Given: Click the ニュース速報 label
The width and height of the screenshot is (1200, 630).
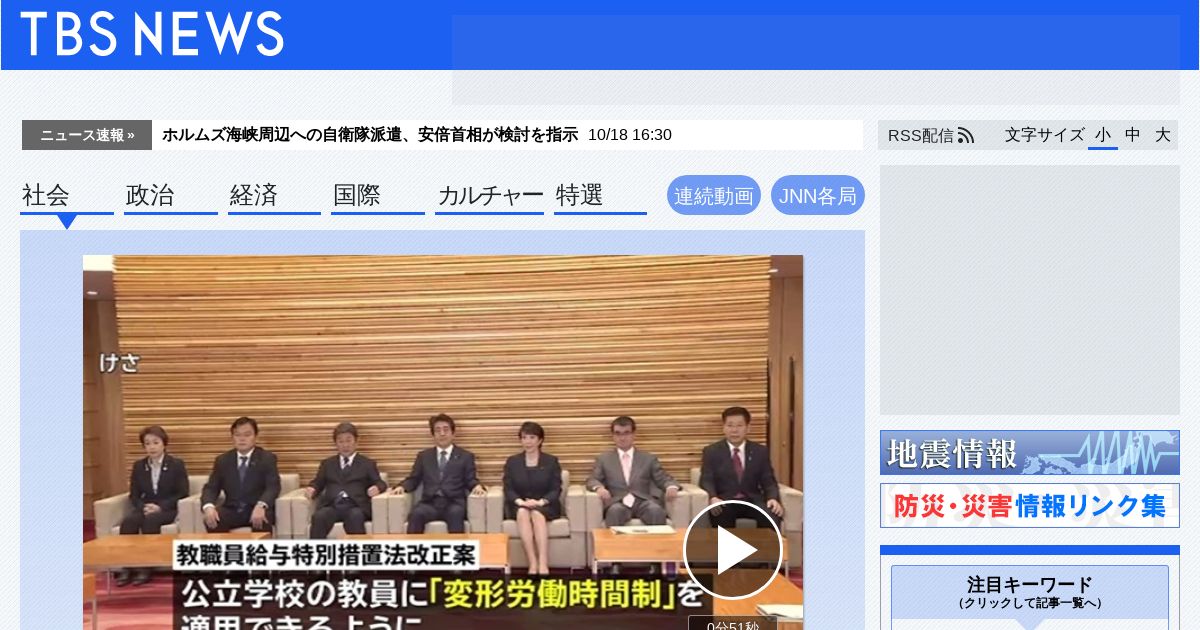Looking at the screenshot, I should click(87, 135).
